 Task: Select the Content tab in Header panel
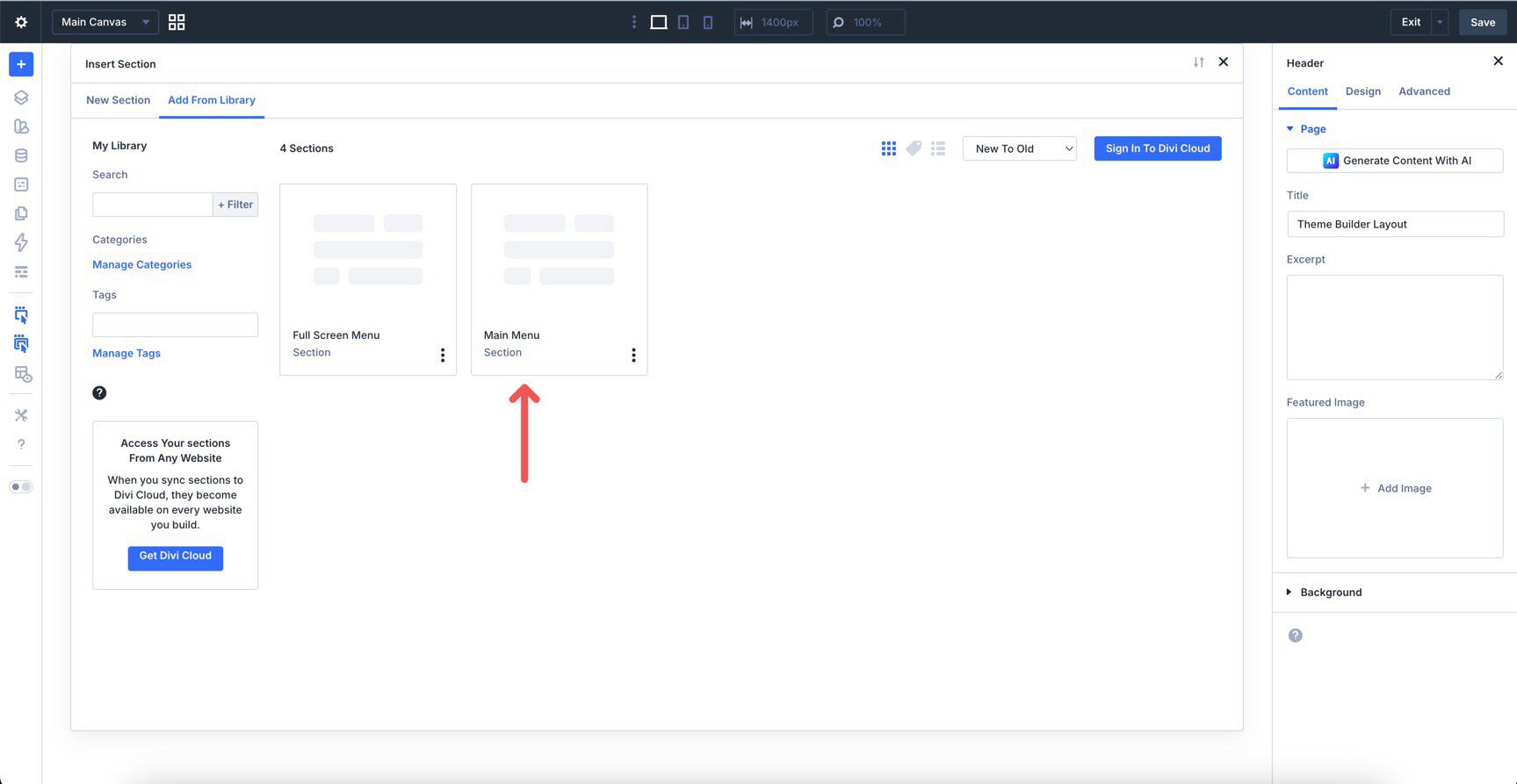click(1307, 91)
